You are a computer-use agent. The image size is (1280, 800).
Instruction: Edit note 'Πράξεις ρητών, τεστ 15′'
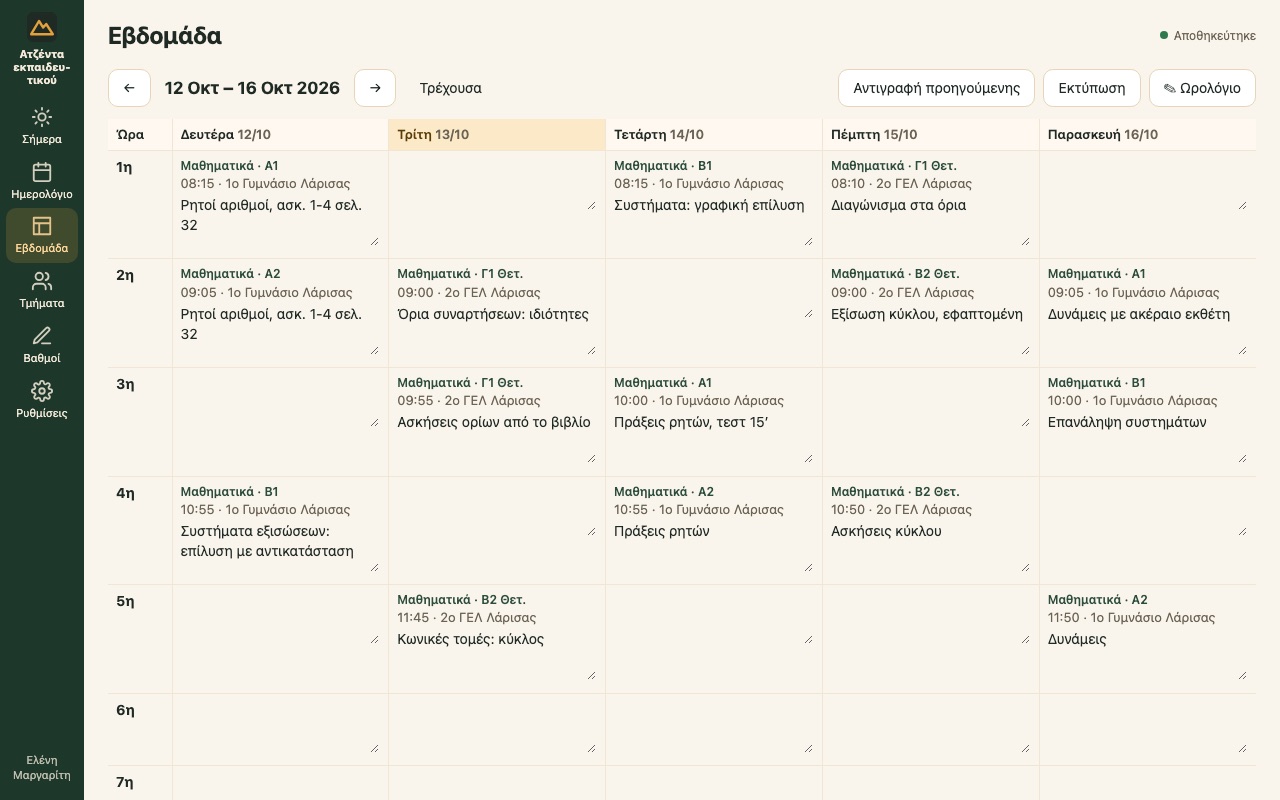713,438
